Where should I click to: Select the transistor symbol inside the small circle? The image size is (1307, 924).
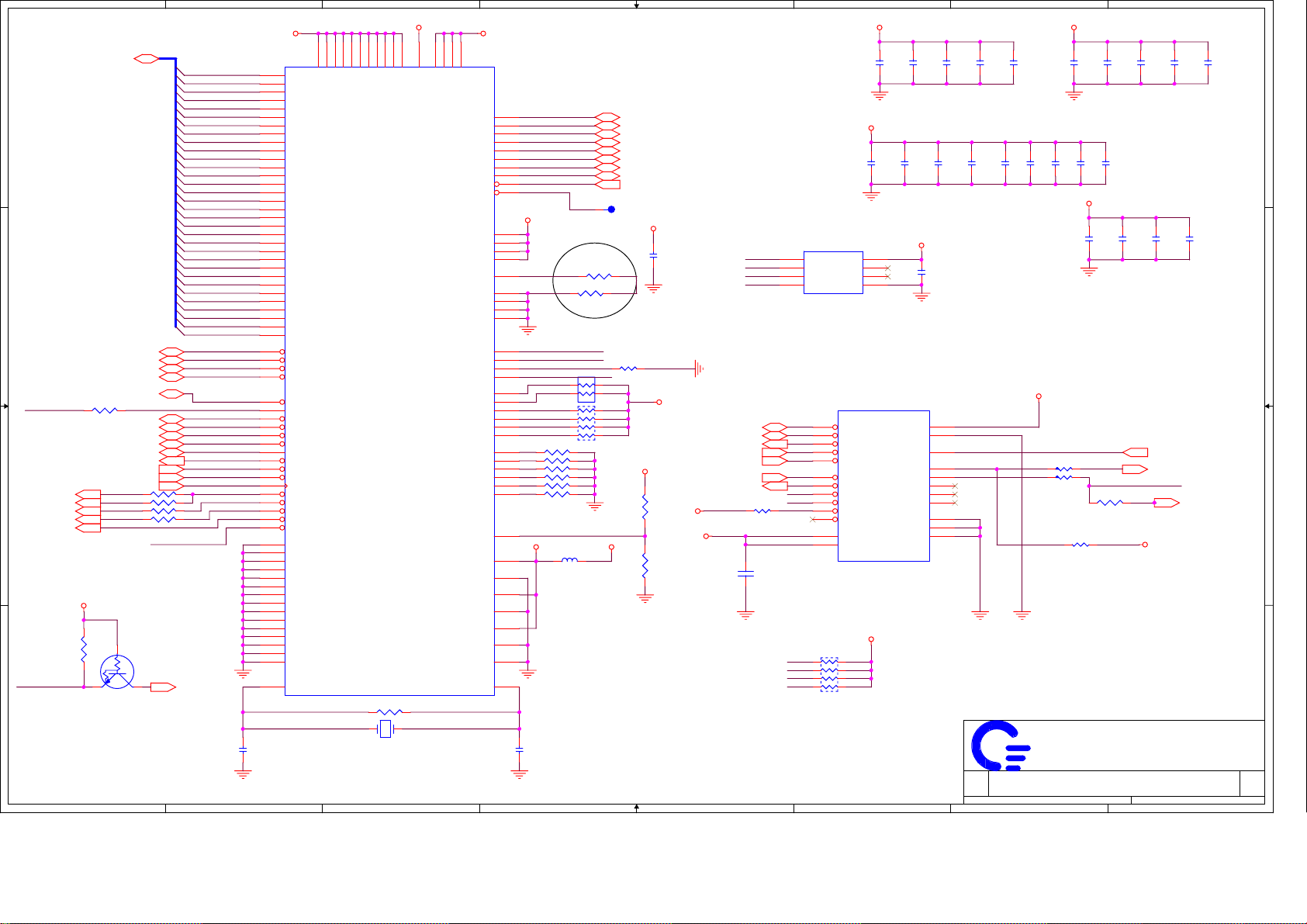116,673
